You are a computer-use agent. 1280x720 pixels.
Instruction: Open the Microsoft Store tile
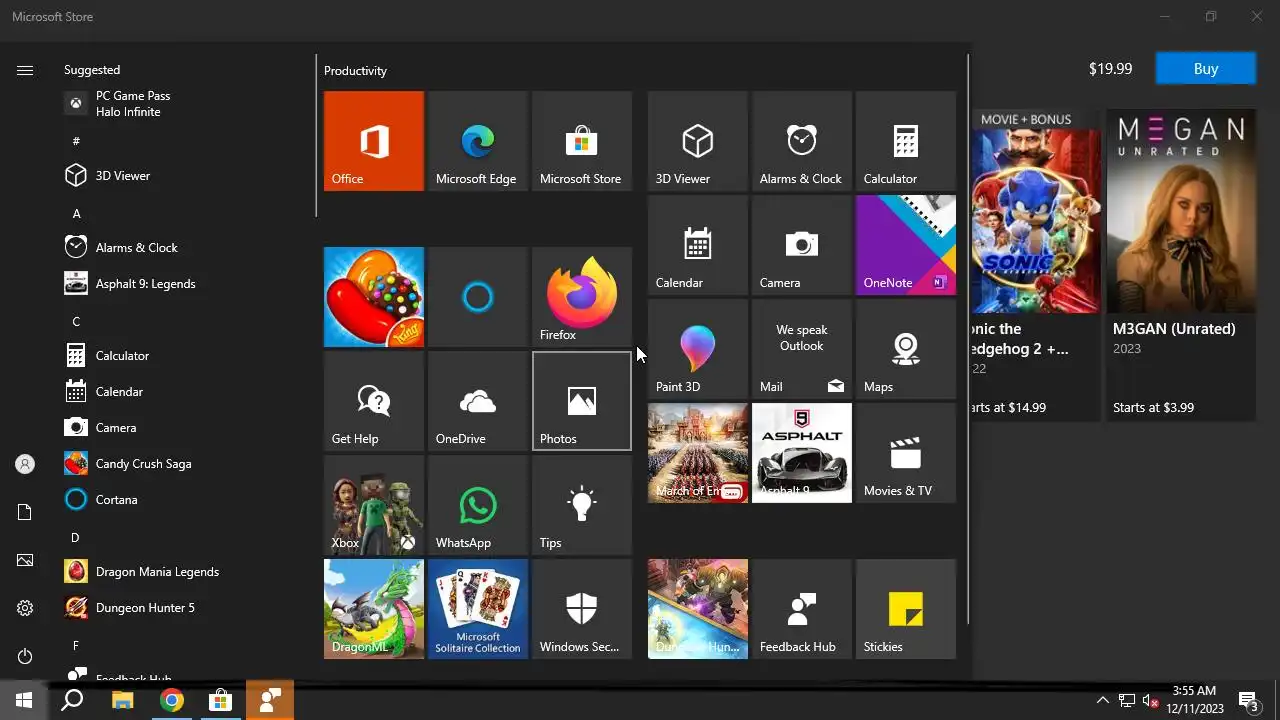click(582, 141)
